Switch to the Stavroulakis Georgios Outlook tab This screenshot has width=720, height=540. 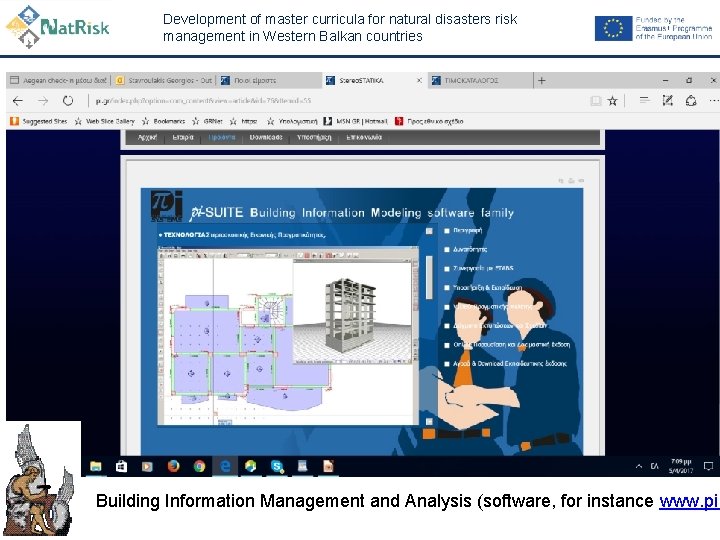tap(164, 80)
